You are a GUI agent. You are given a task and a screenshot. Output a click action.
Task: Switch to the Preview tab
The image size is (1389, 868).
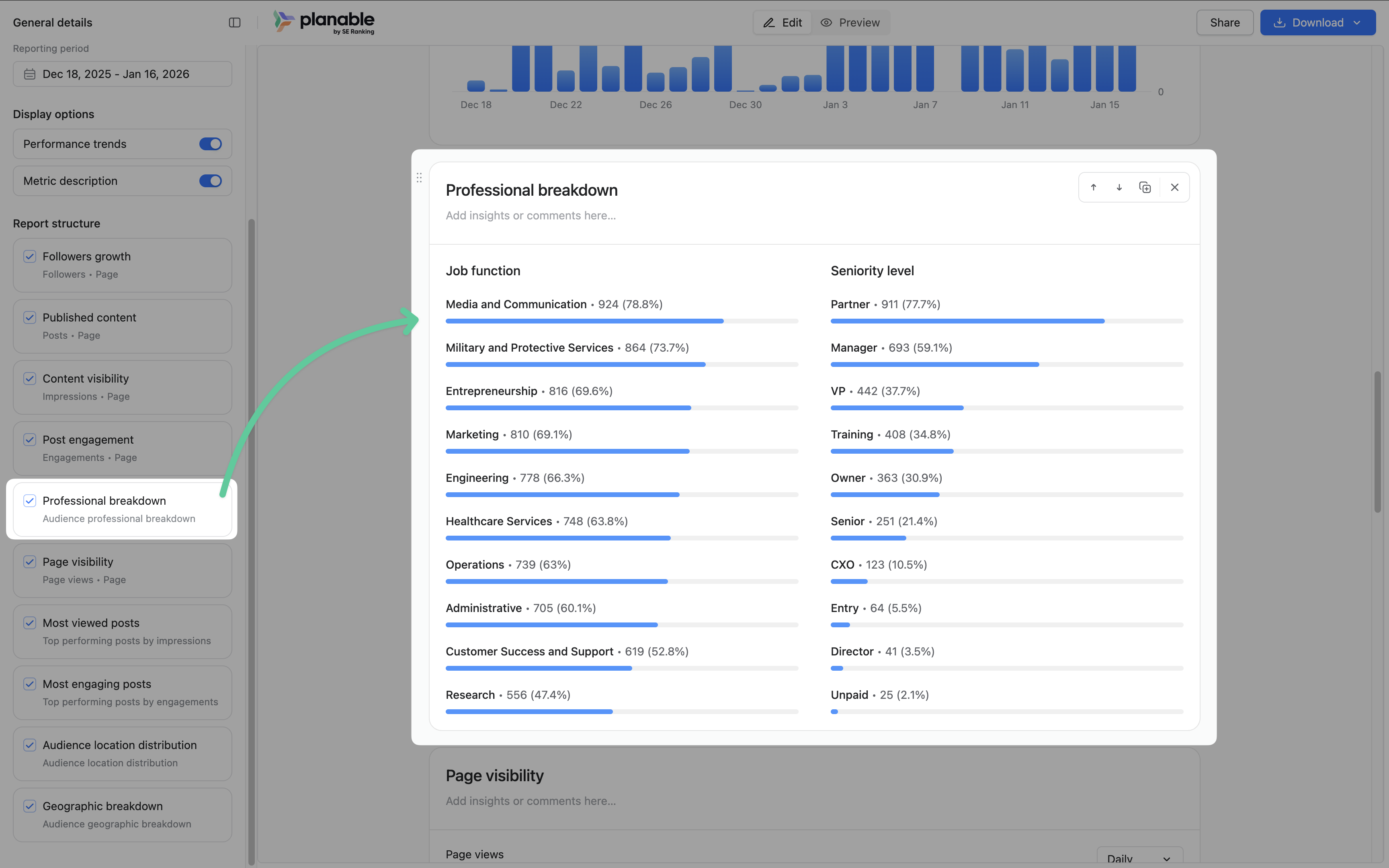click(850, 23)
